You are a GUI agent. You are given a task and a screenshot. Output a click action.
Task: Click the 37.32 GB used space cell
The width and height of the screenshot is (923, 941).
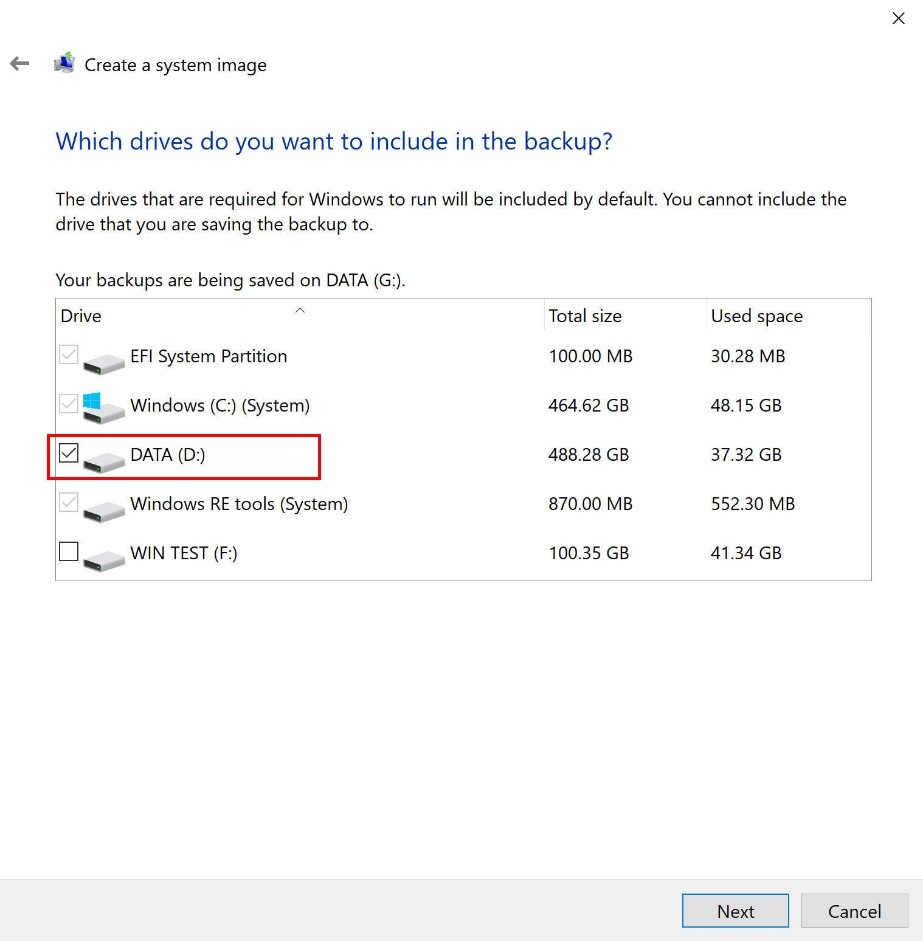point(746,454)
